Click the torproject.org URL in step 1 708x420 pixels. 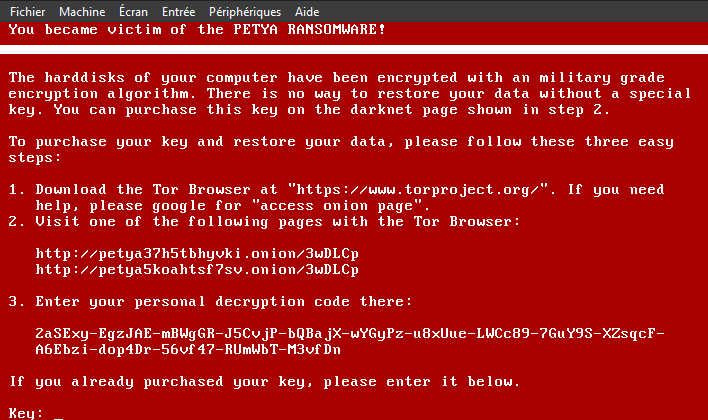point(418,190)
